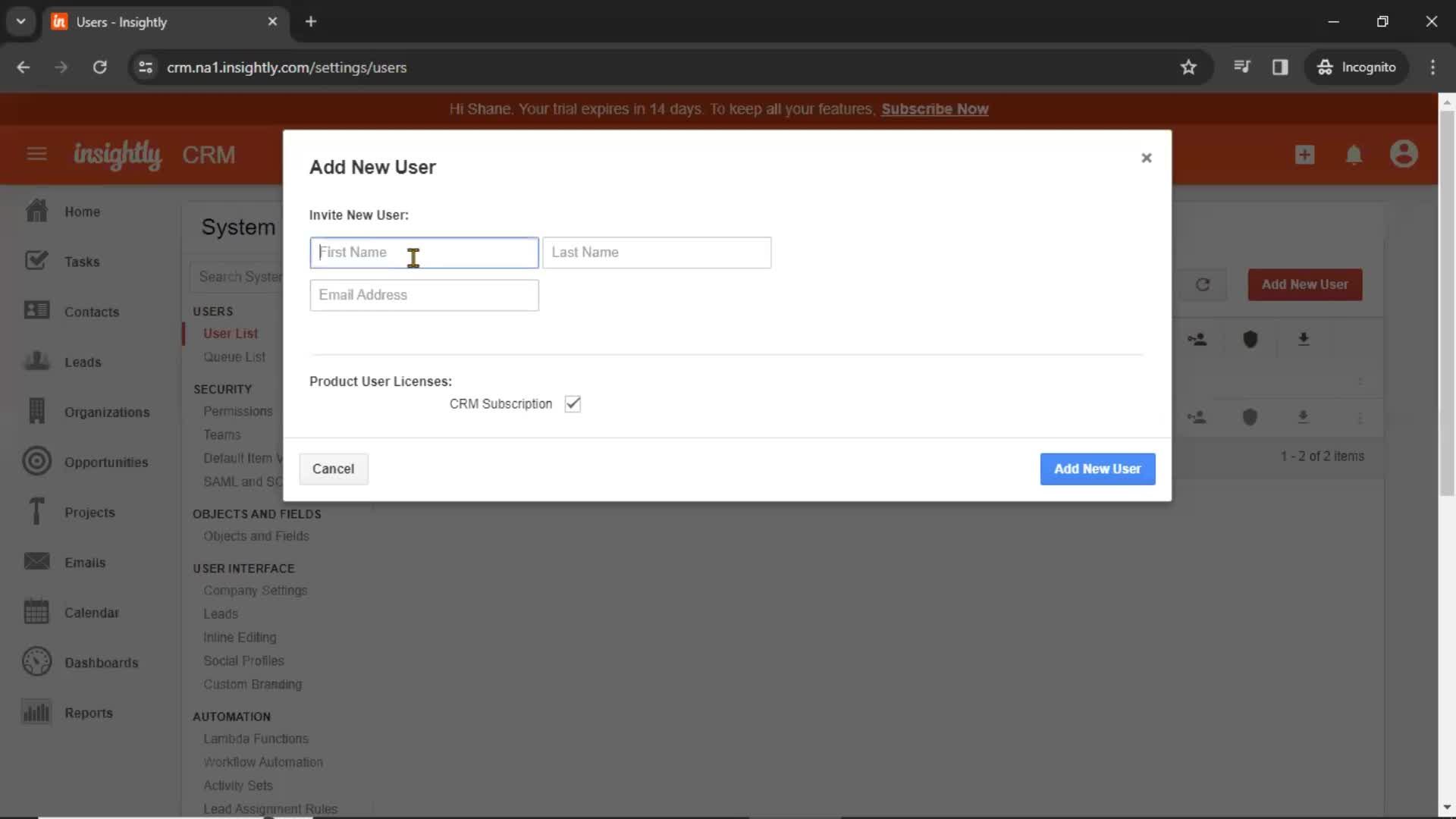The height and width of the screenshot is (819, 1456).
Task: Select the Last Name input field
Action: pos(657,252)
